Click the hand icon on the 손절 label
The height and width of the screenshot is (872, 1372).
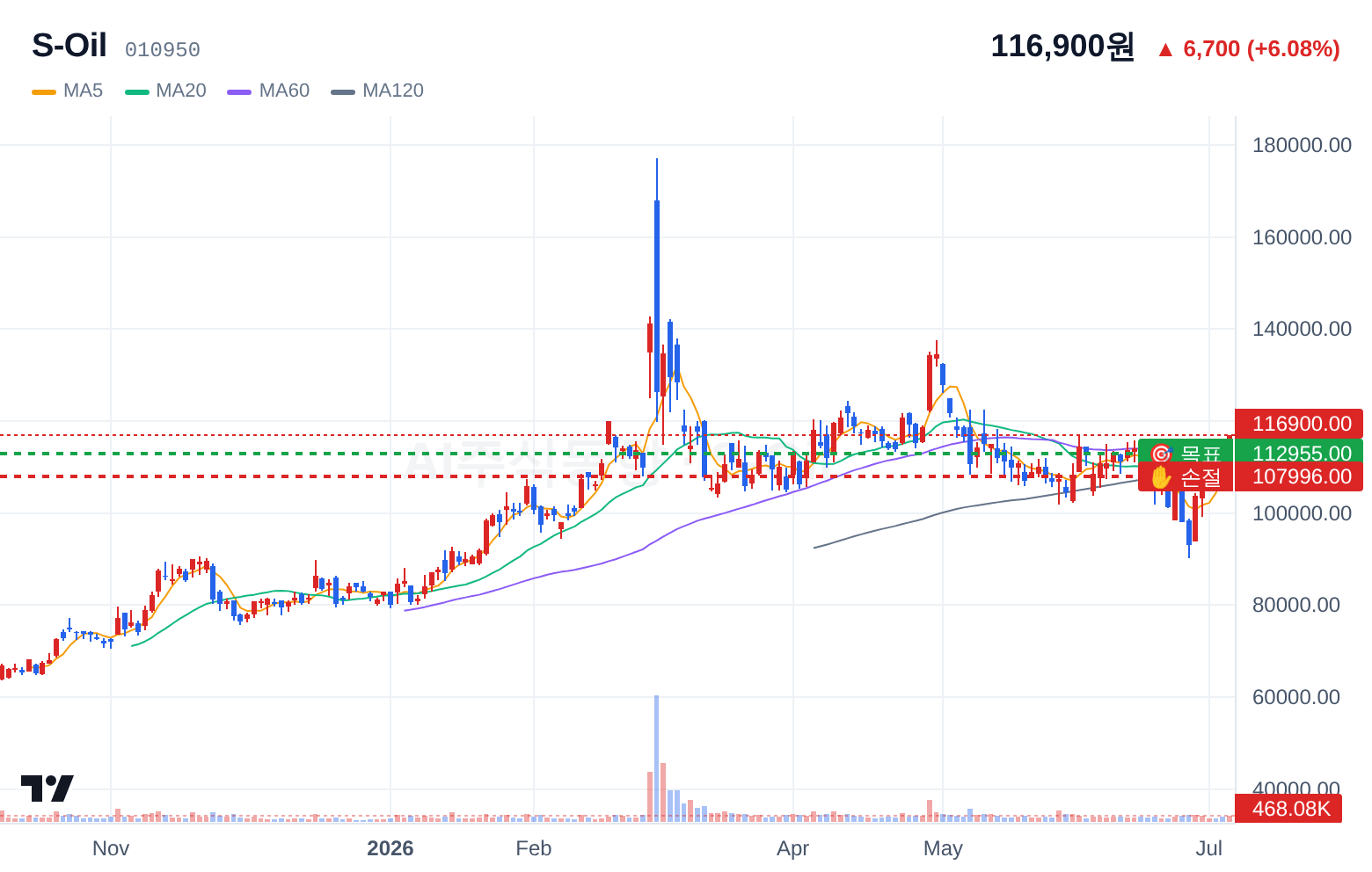pos(1161,477)
